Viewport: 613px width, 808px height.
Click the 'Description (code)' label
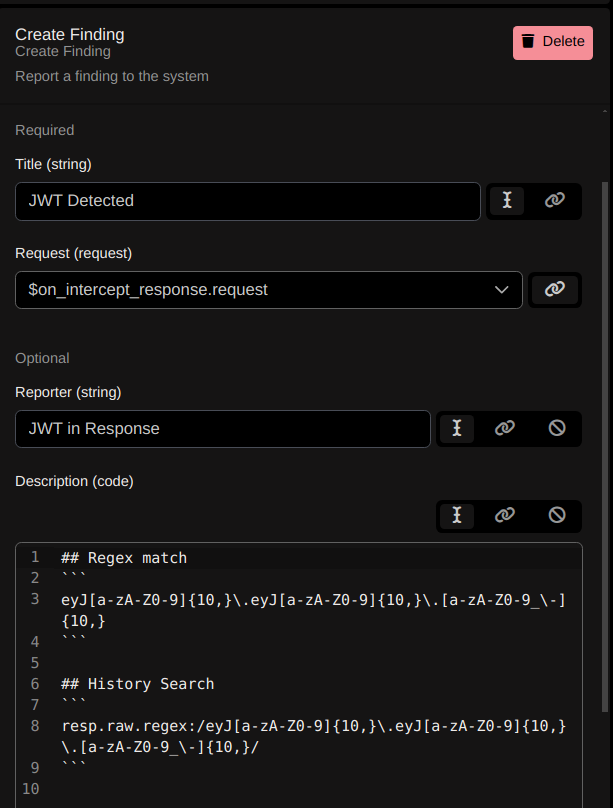click(x=75, y=482)
